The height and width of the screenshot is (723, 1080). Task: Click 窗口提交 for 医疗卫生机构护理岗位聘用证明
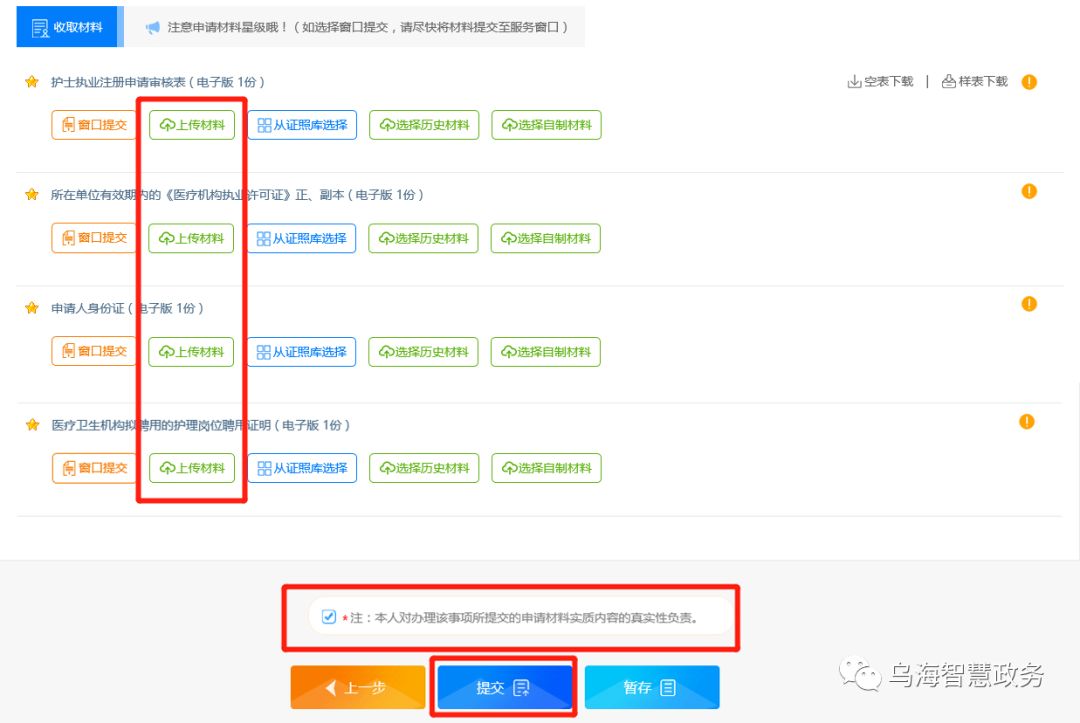pyautogui.click(x=93, y=467)
